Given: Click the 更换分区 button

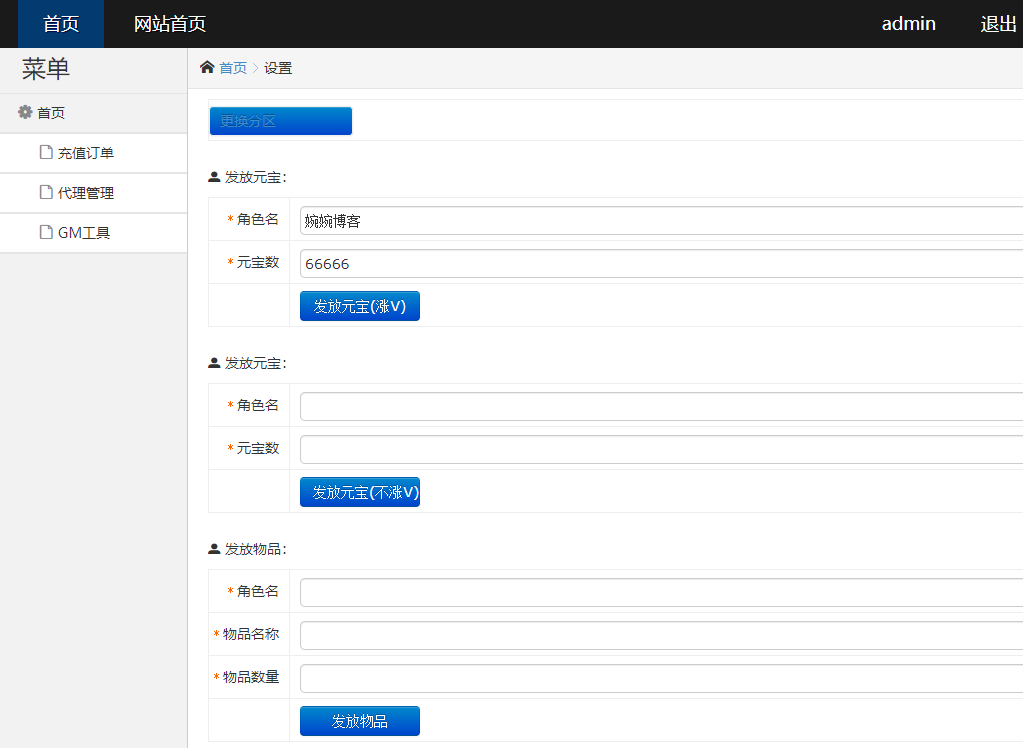Looking at the screenshot, I should (x=280, y=120).
